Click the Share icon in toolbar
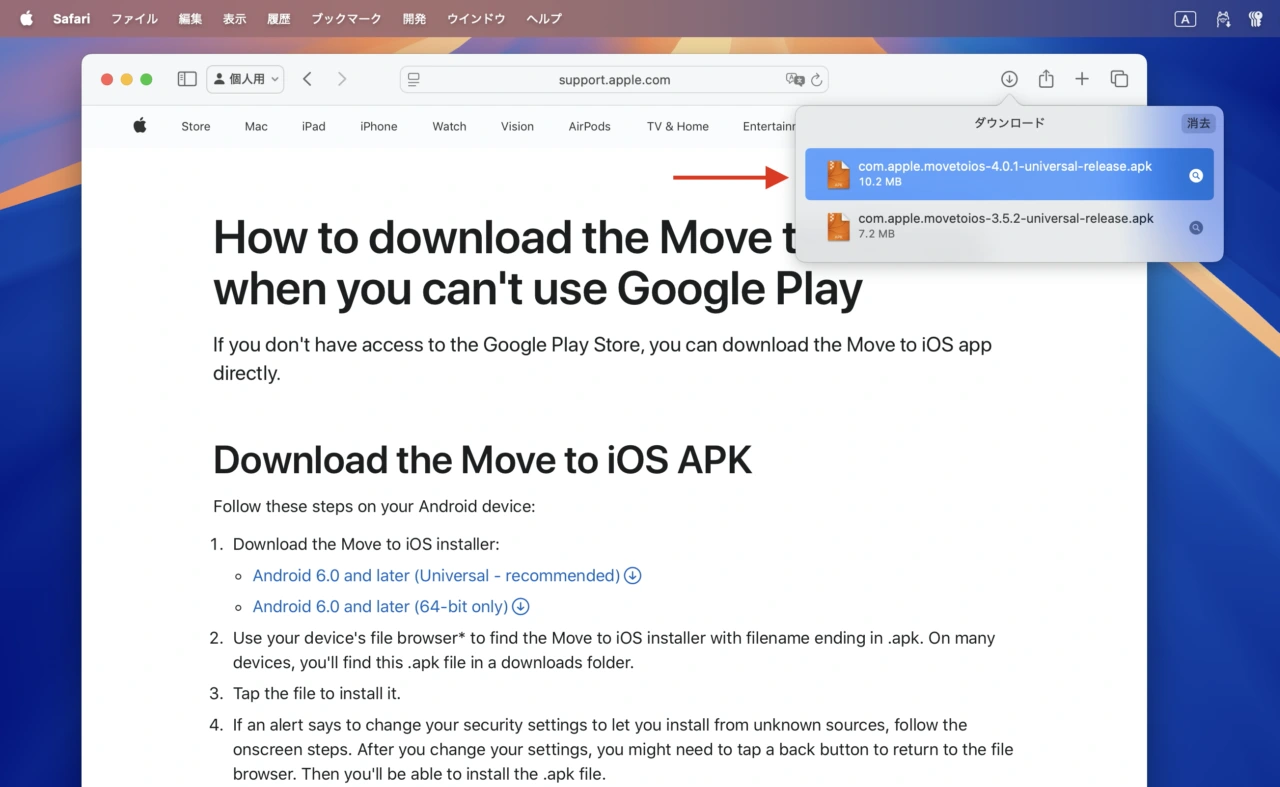The image size is (1280, 787). pos(1046,79)
